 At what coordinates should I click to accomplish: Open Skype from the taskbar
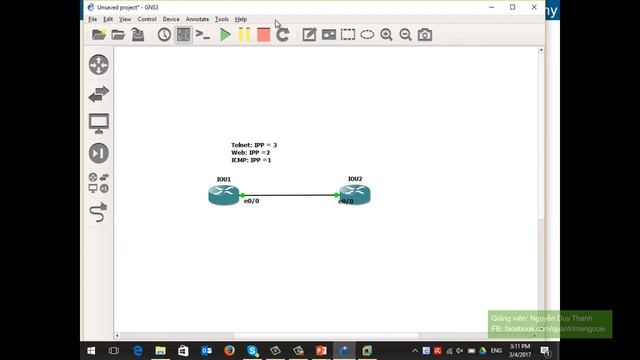(252, 351)
